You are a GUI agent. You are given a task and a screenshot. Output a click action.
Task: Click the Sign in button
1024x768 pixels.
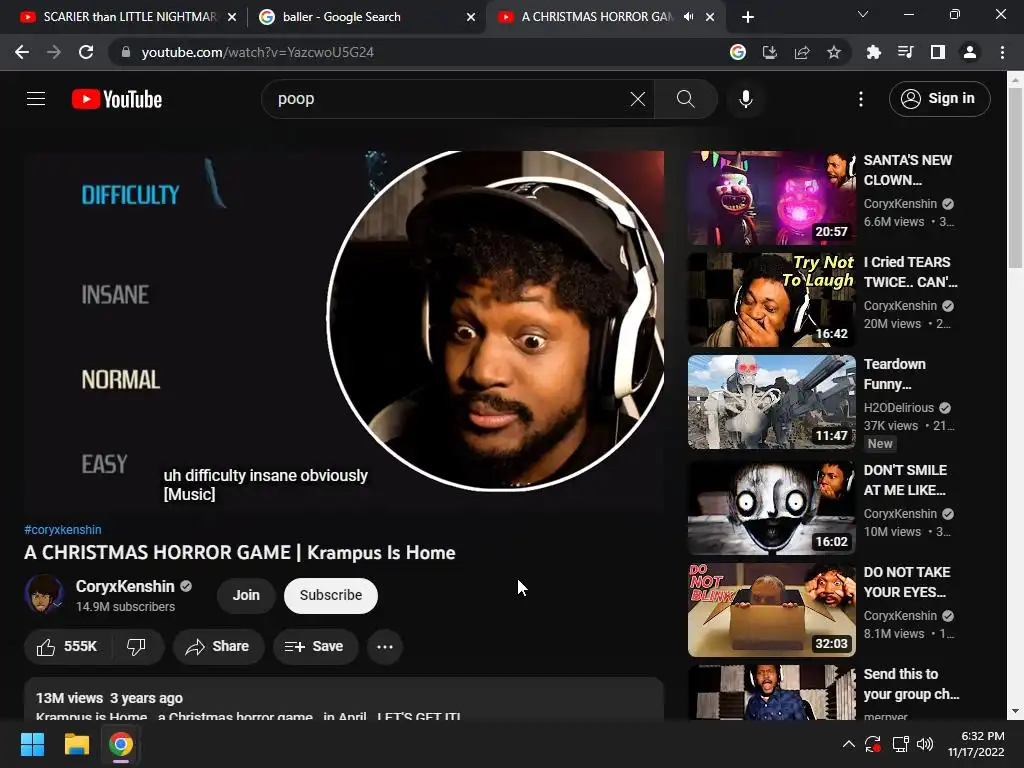[x=939, y=99]
